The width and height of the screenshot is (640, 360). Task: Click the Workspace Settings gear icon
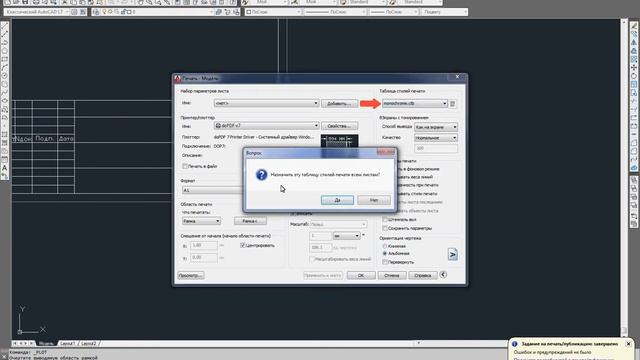tap(74, 12)
